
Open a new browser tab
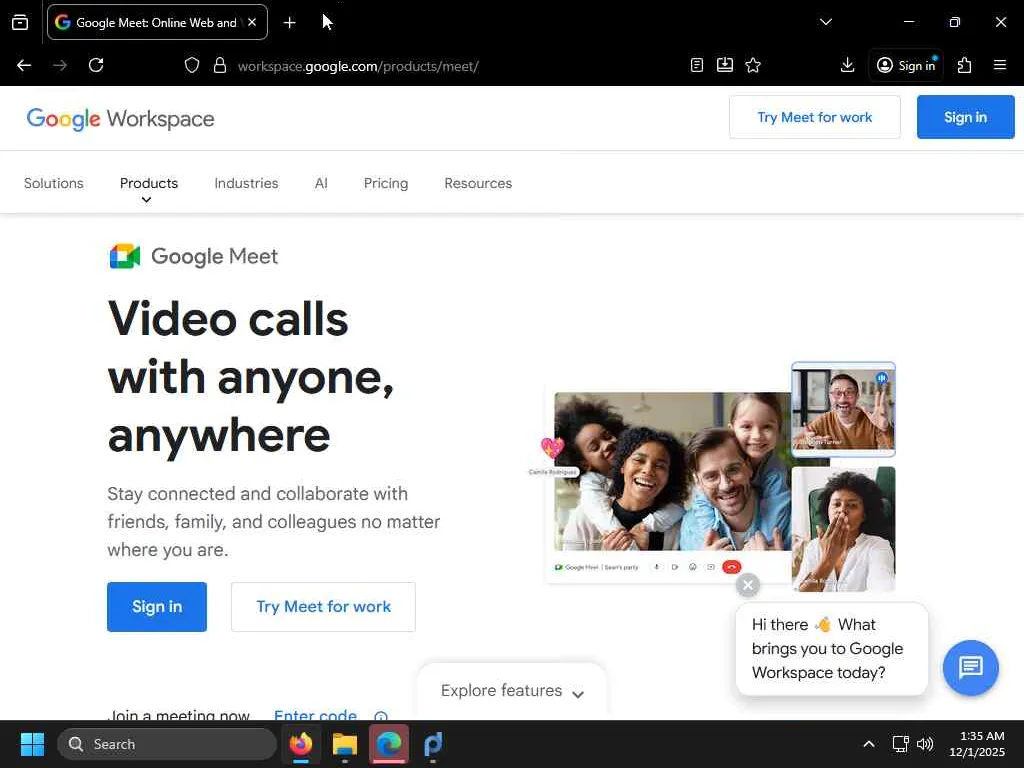point(289,23)
